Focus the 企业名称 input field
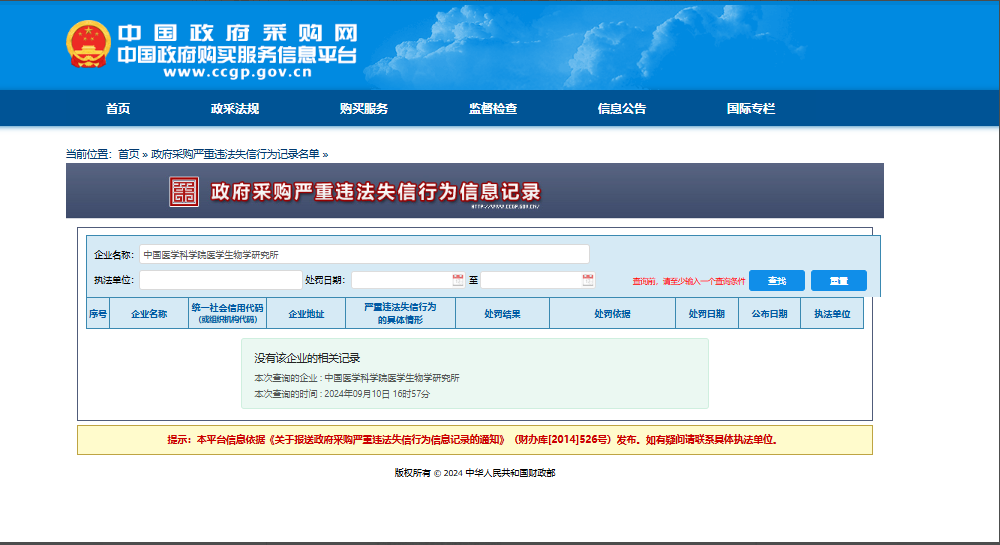Viewport: 1000px width, 545px height. [364, 254]
